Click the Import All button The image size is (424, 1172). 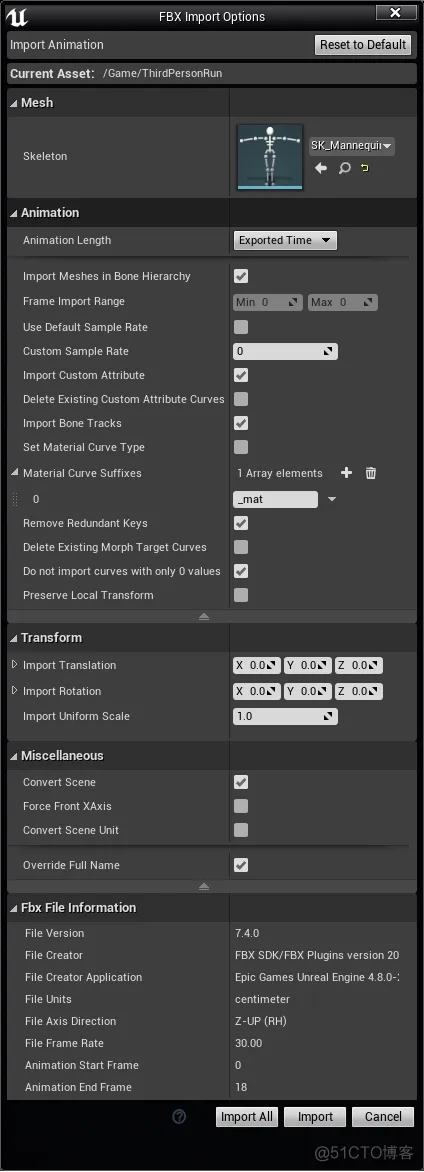(247, 1117)
